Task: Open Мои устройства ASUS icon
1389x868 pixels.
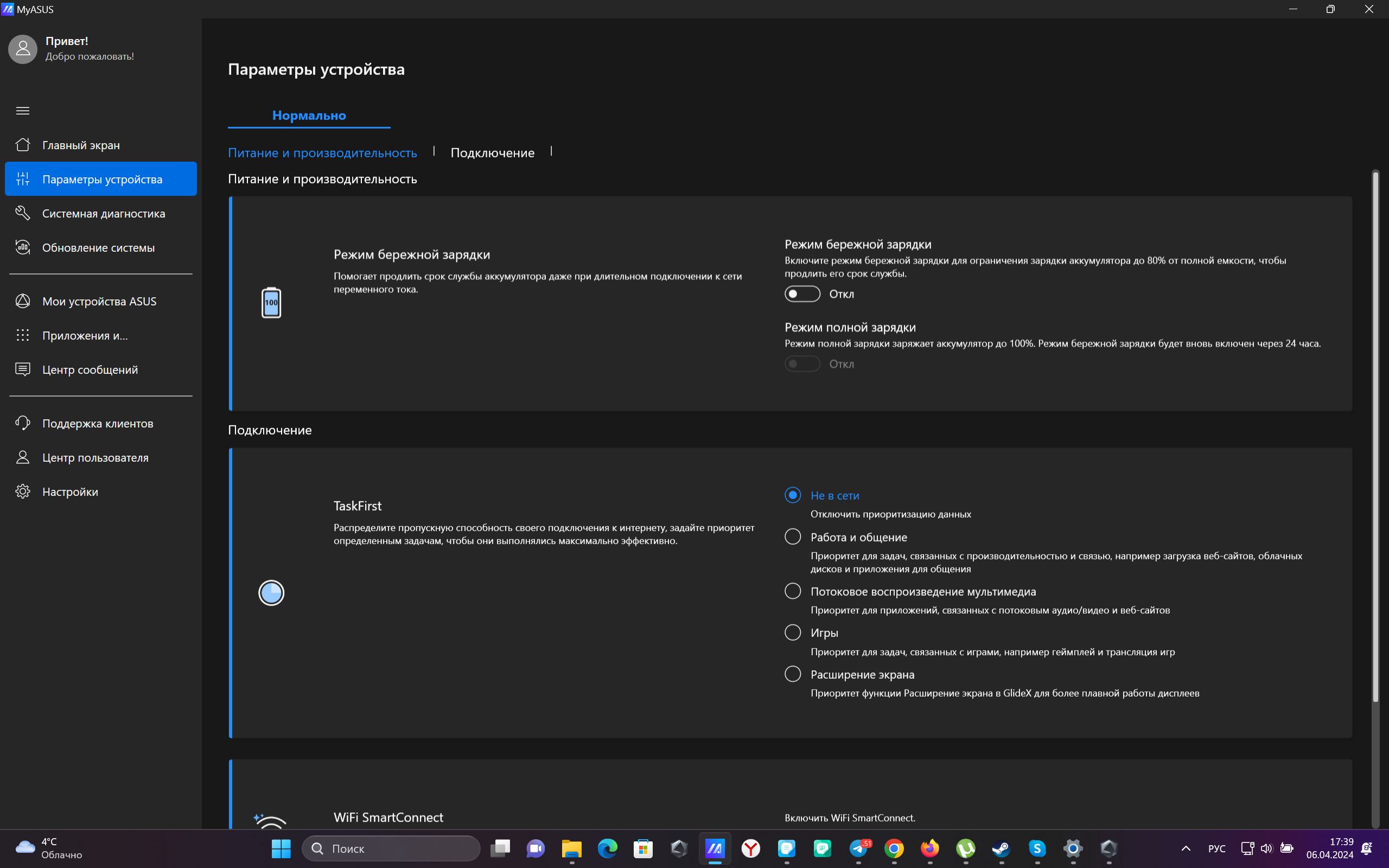Action: [x=22, y=301]
